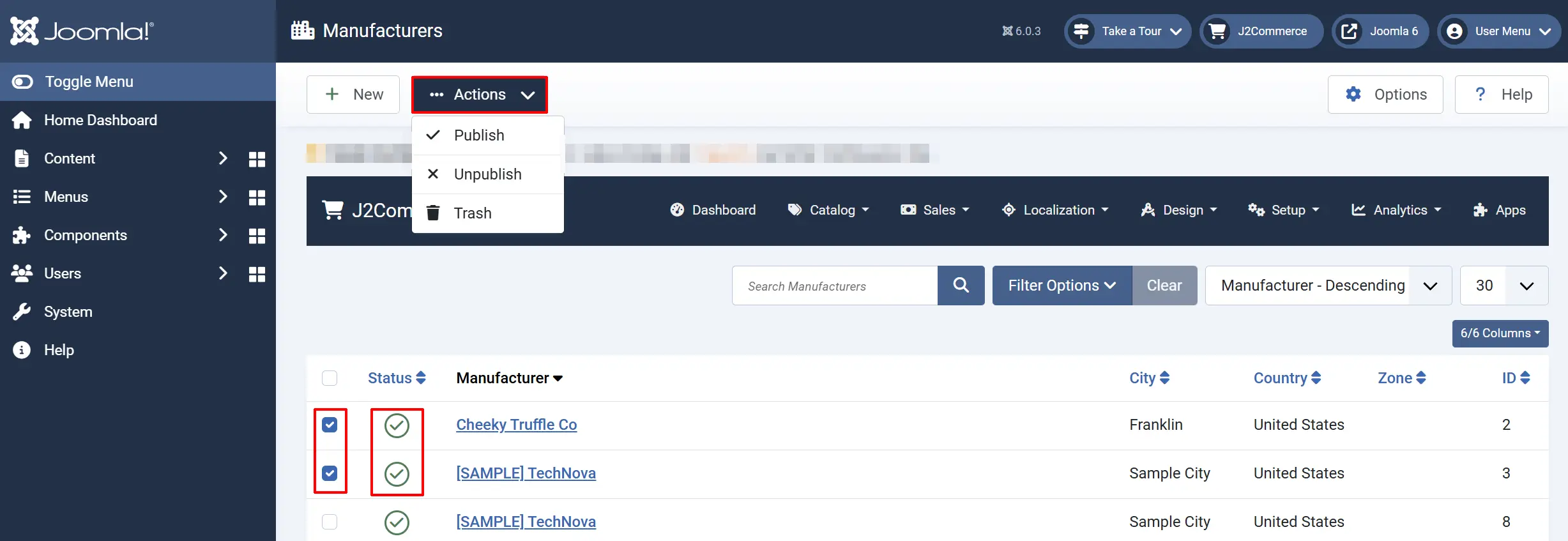Open the Take a Tour dropdown
Viewport: 1568px width, 541px height.
pyautogui.click(x=1128, y=31)
